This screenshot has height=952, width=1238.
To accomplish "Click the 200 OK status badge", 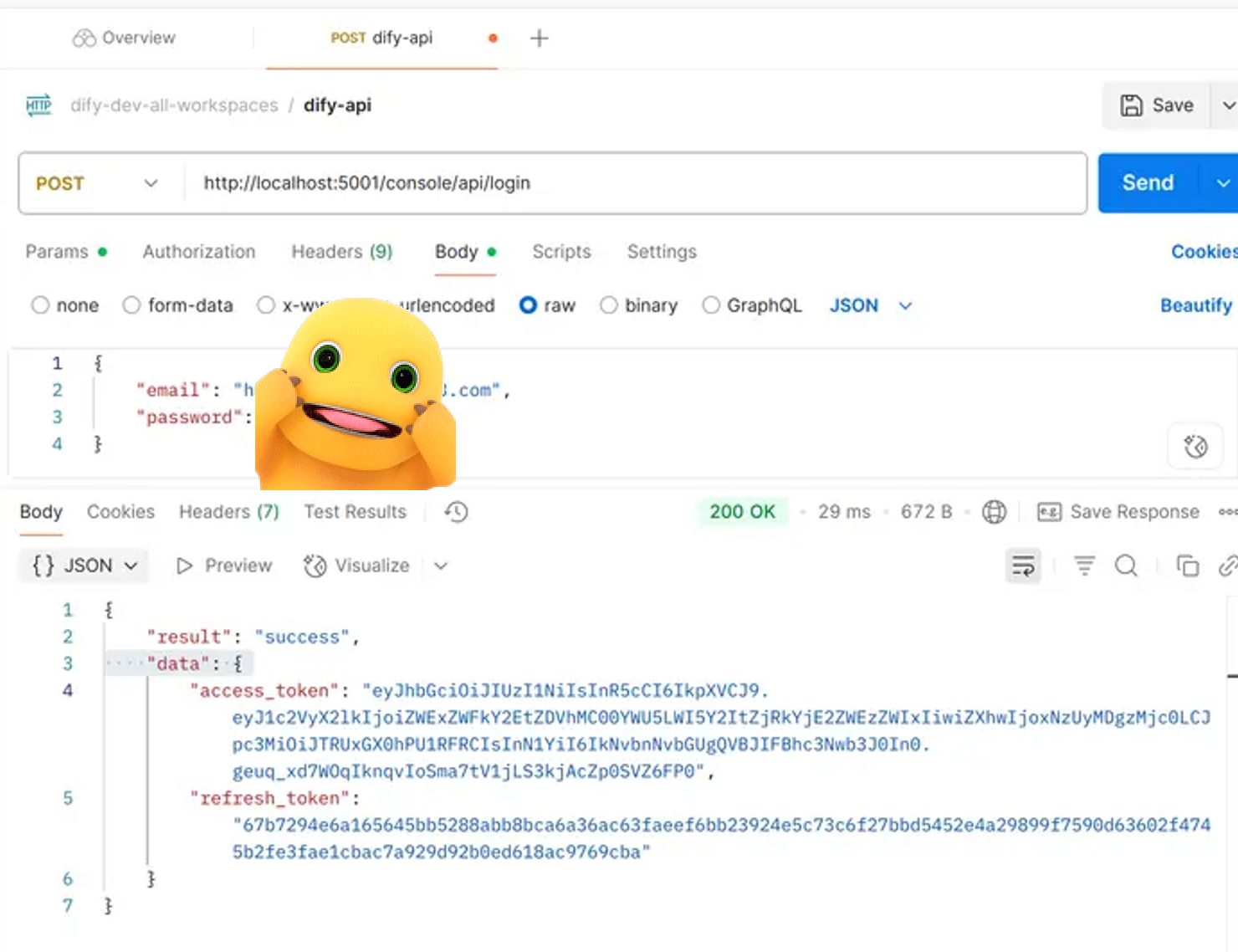I will click(x=742, y=512).
